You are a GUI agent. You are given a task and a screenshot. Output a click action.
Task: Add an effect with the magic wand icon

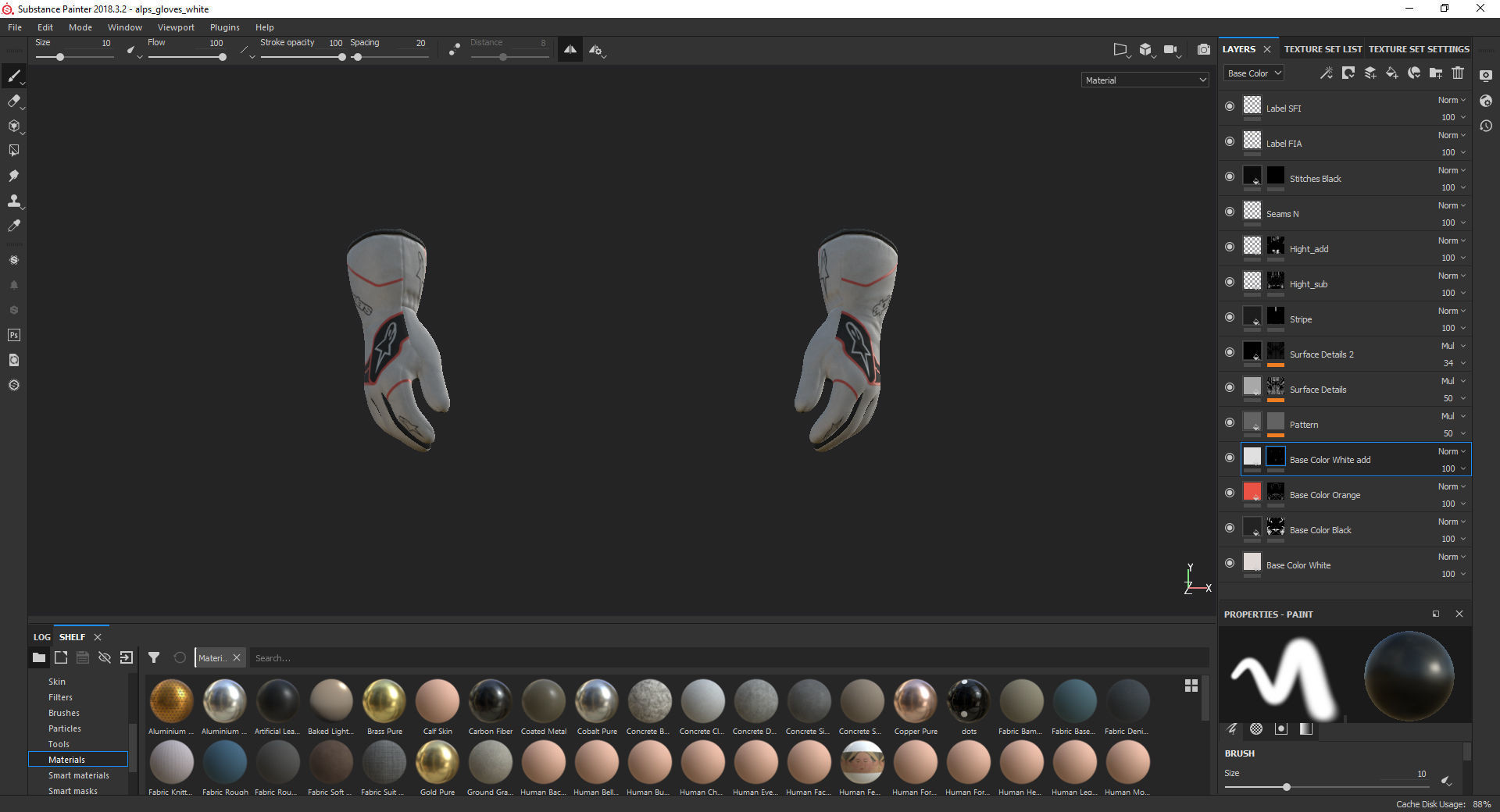(1327, 73)
